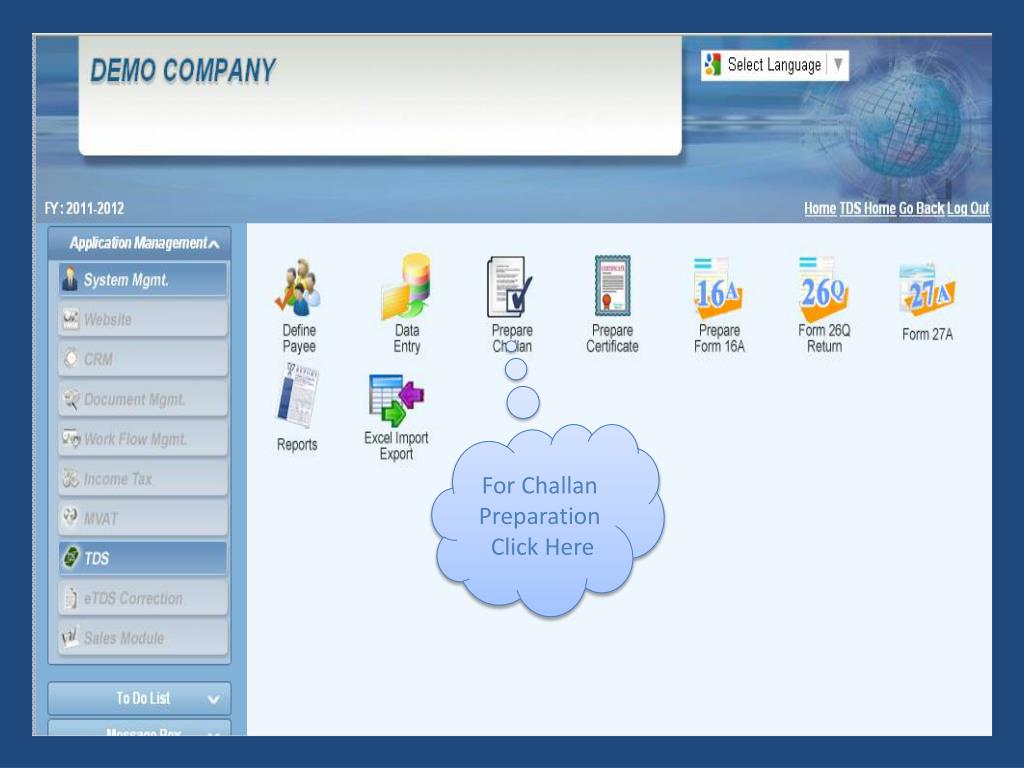Open the Prepare Certificate icon
Screen dimensions: 1024x768
(x=613, y=286)
